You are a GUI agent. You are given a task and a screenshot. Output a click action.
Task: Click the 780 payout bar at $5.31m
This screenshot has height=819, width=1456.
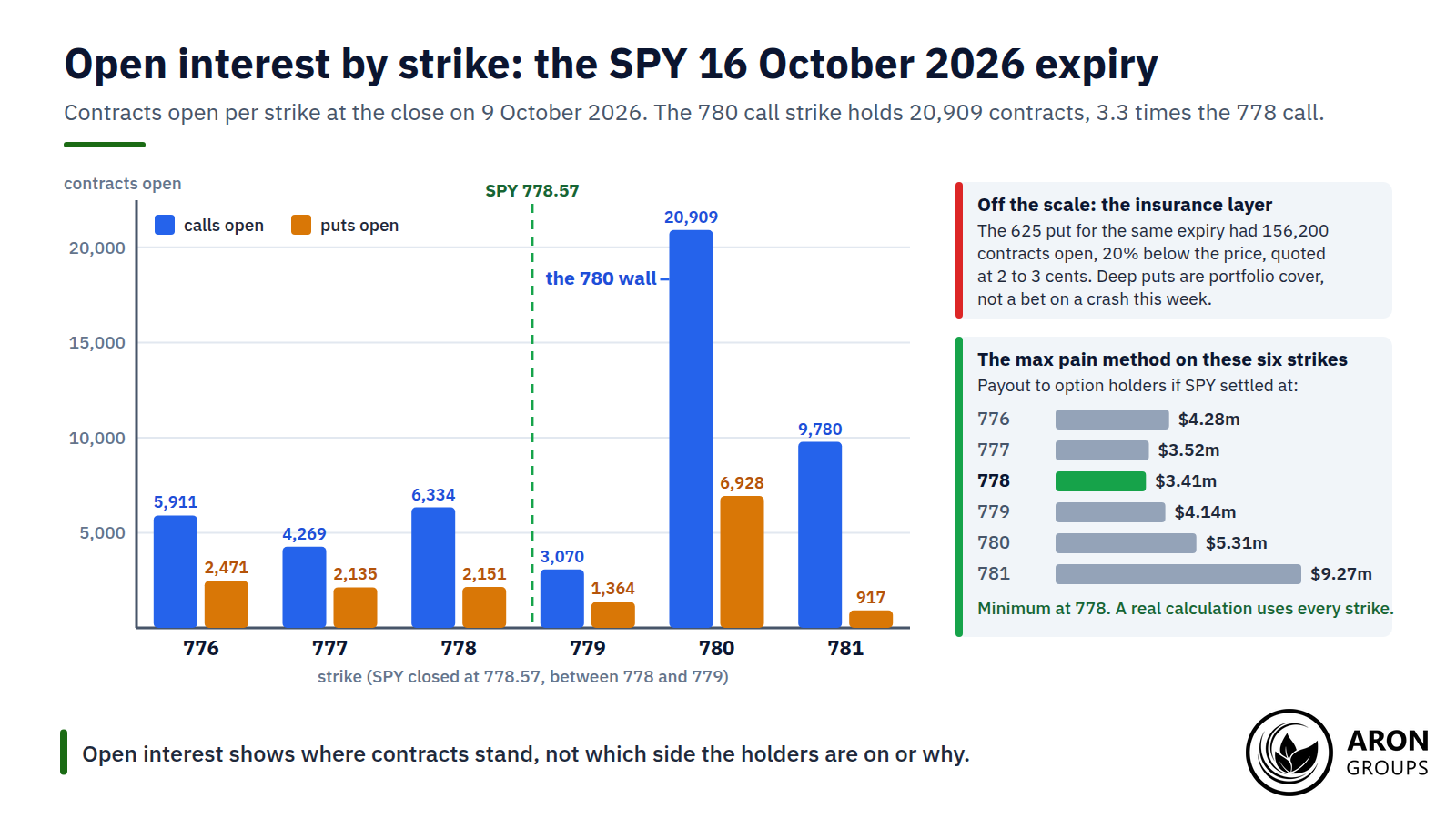[1126, 543]
